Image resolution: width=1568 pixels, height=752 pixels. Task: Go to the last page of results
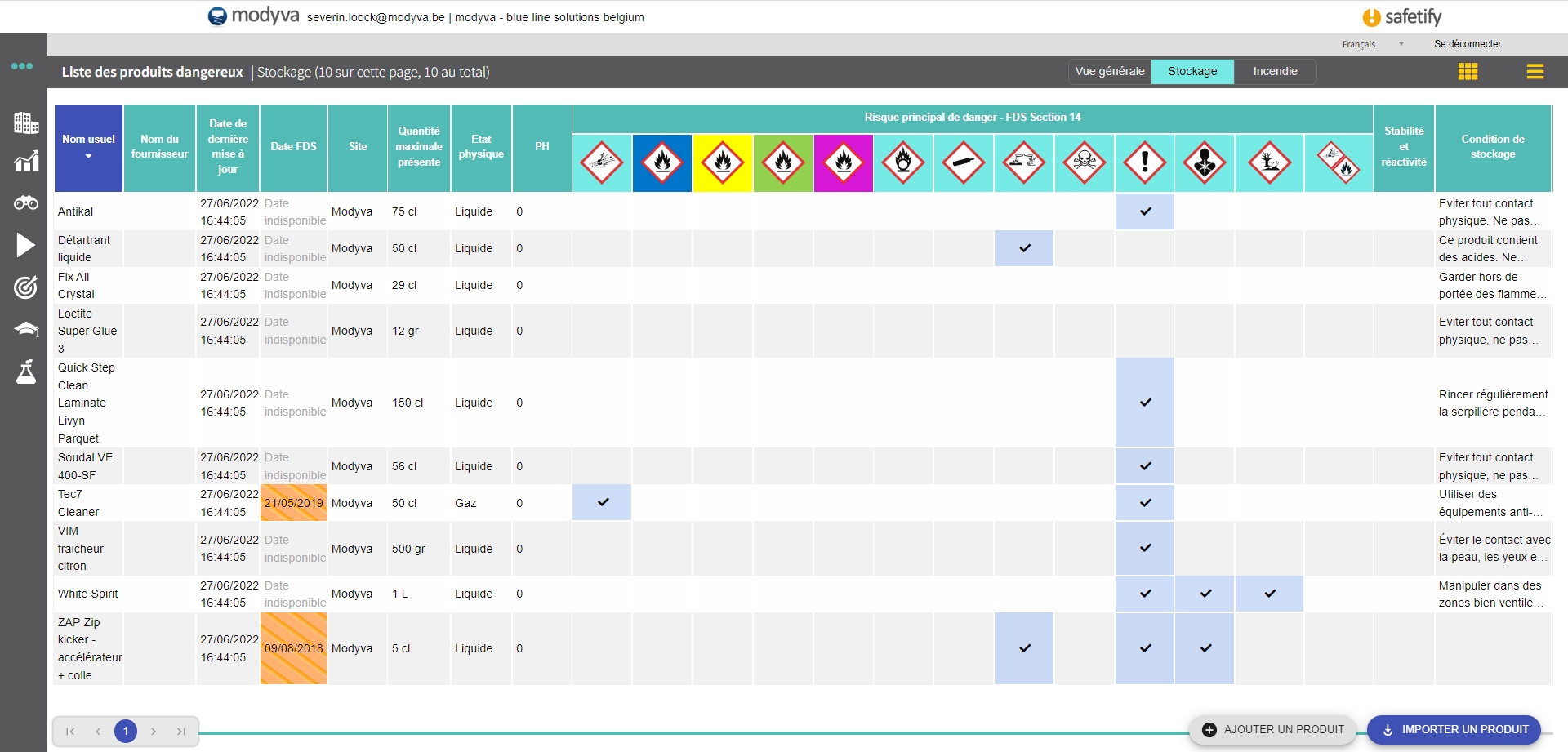181,732
